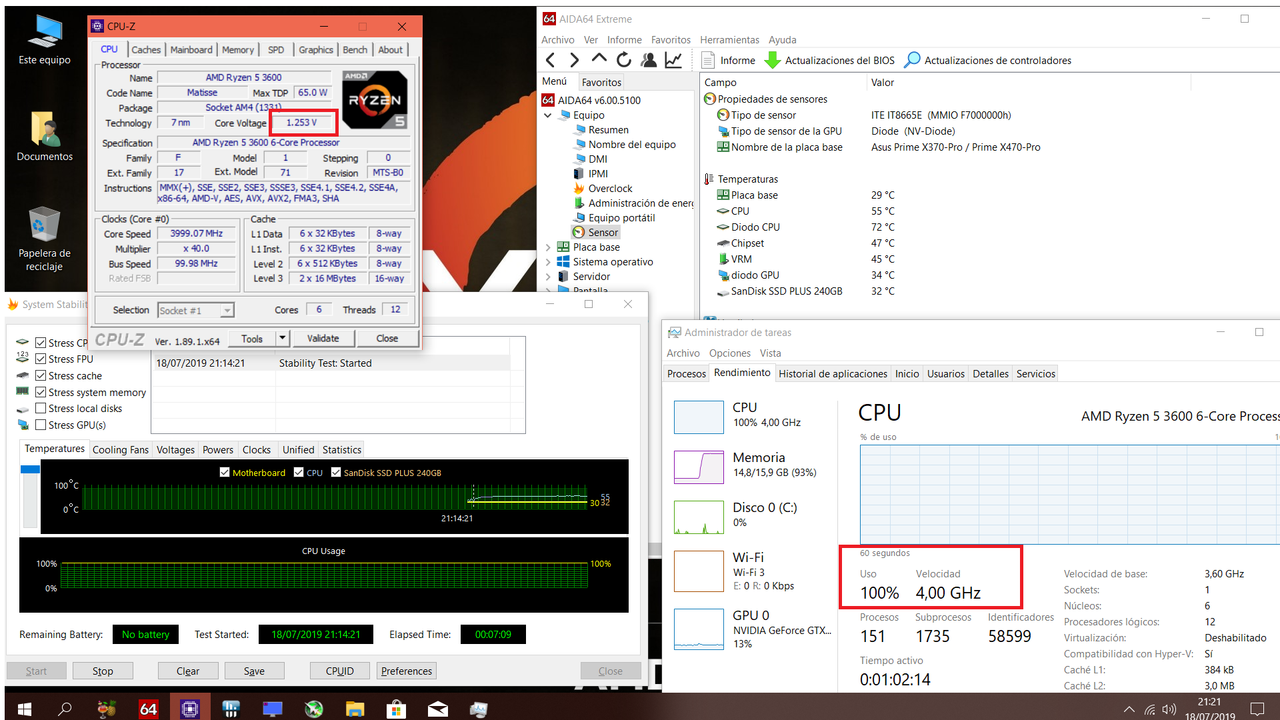
Task: Uncheck Stress cache option
Action: click(41, 376)
